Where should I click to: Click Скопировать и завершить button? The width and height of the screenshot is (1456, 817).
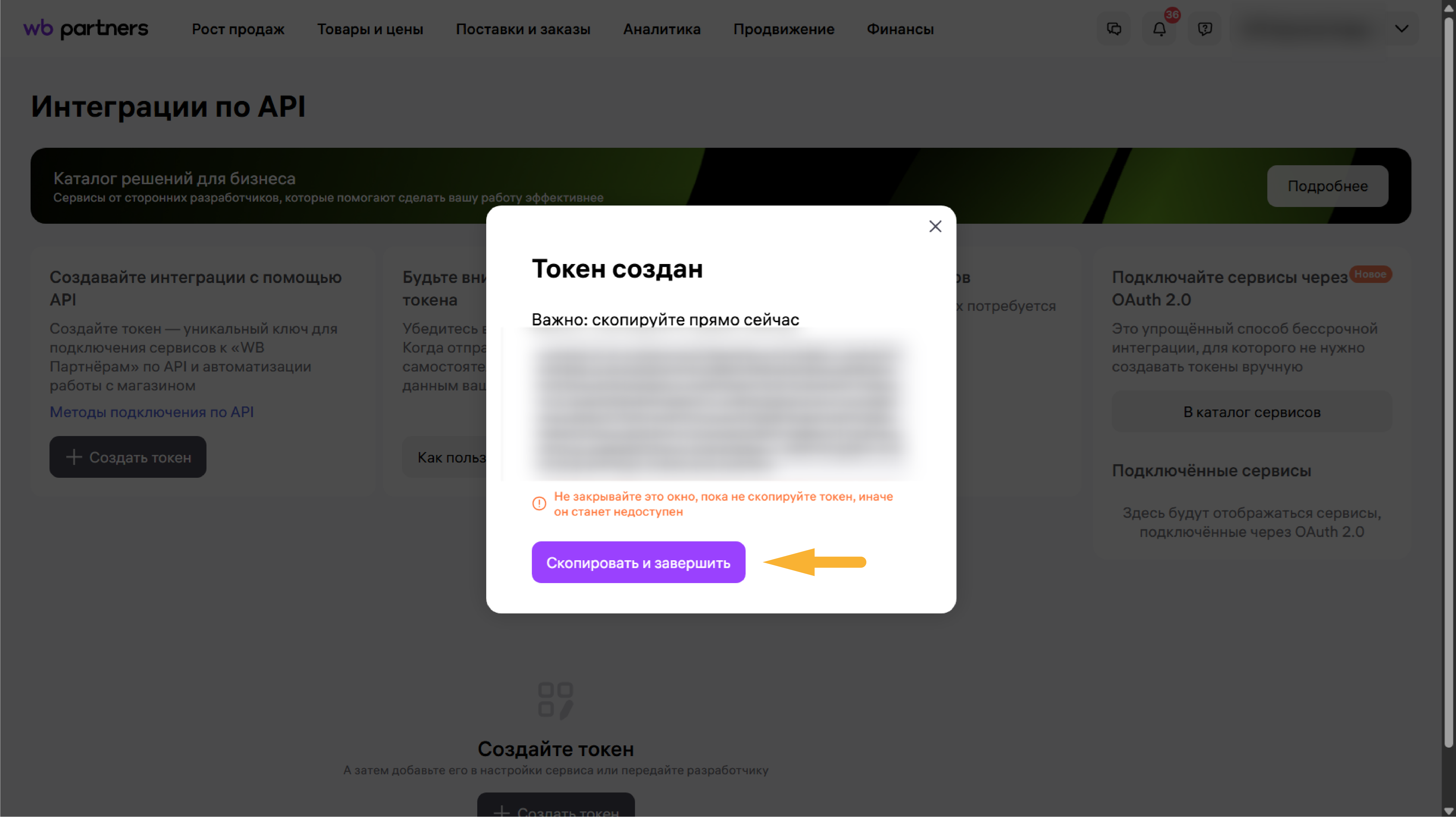point(638,562)
